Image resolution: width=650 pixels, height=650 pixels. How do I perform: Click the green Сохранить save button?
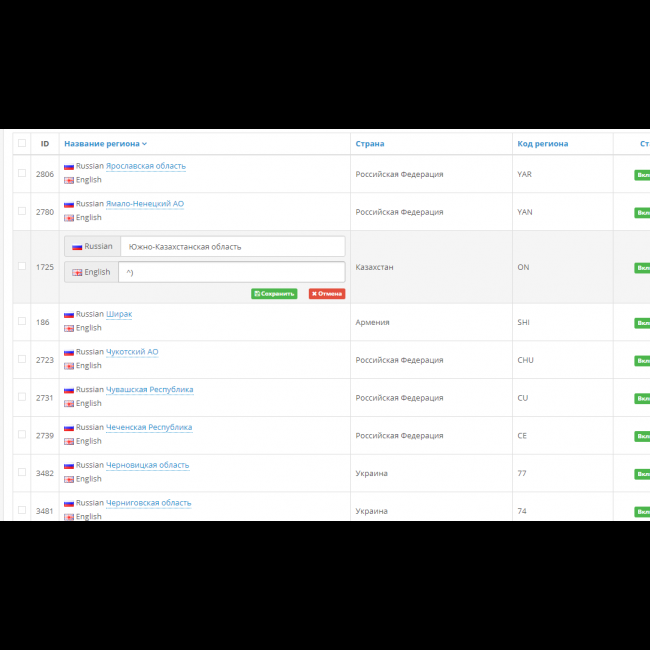274,294
